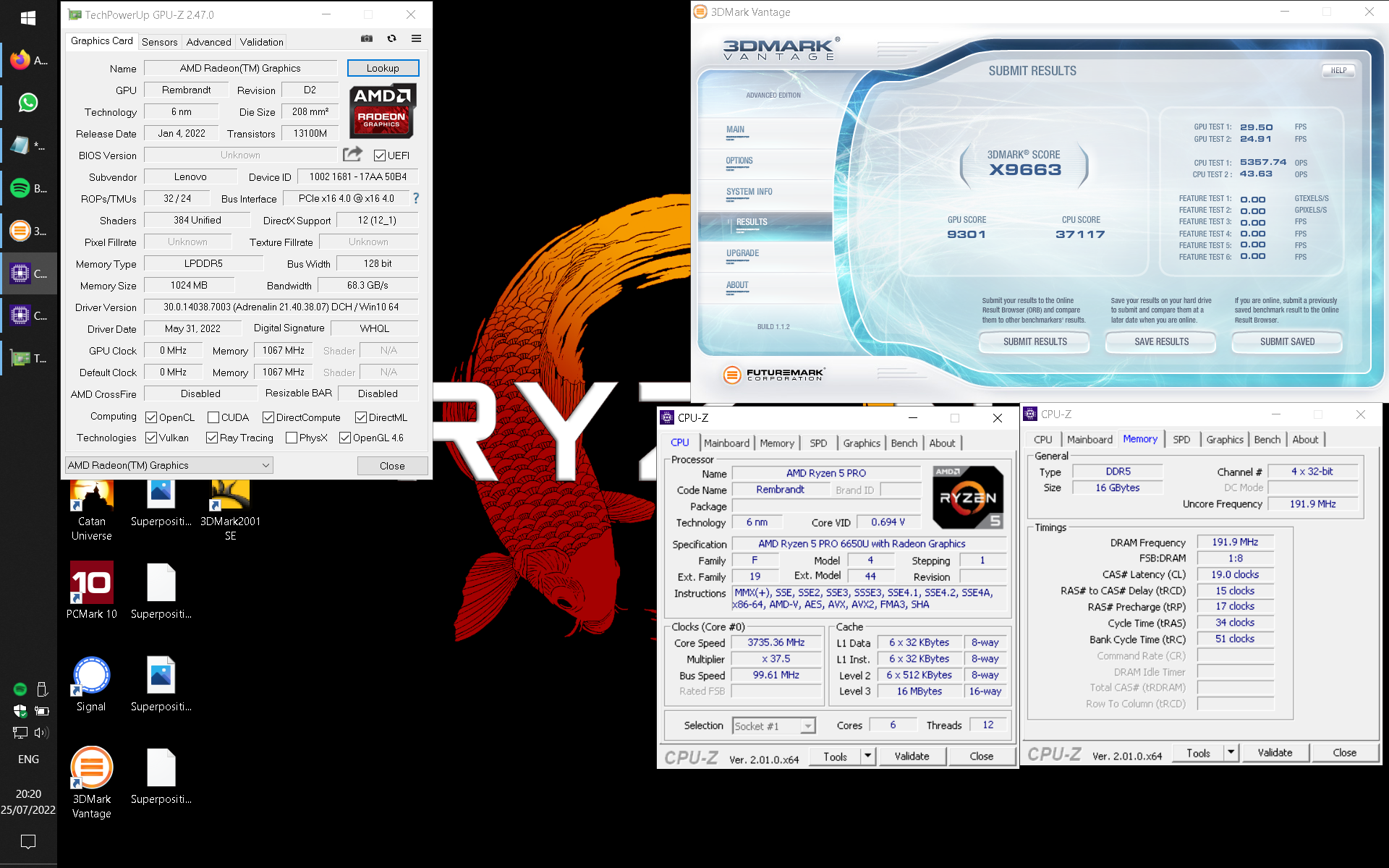This screenshot has height=868, width=1389.
Task: Switch to GPU-Z Sensors tab
Action: (x=159, y=42)
